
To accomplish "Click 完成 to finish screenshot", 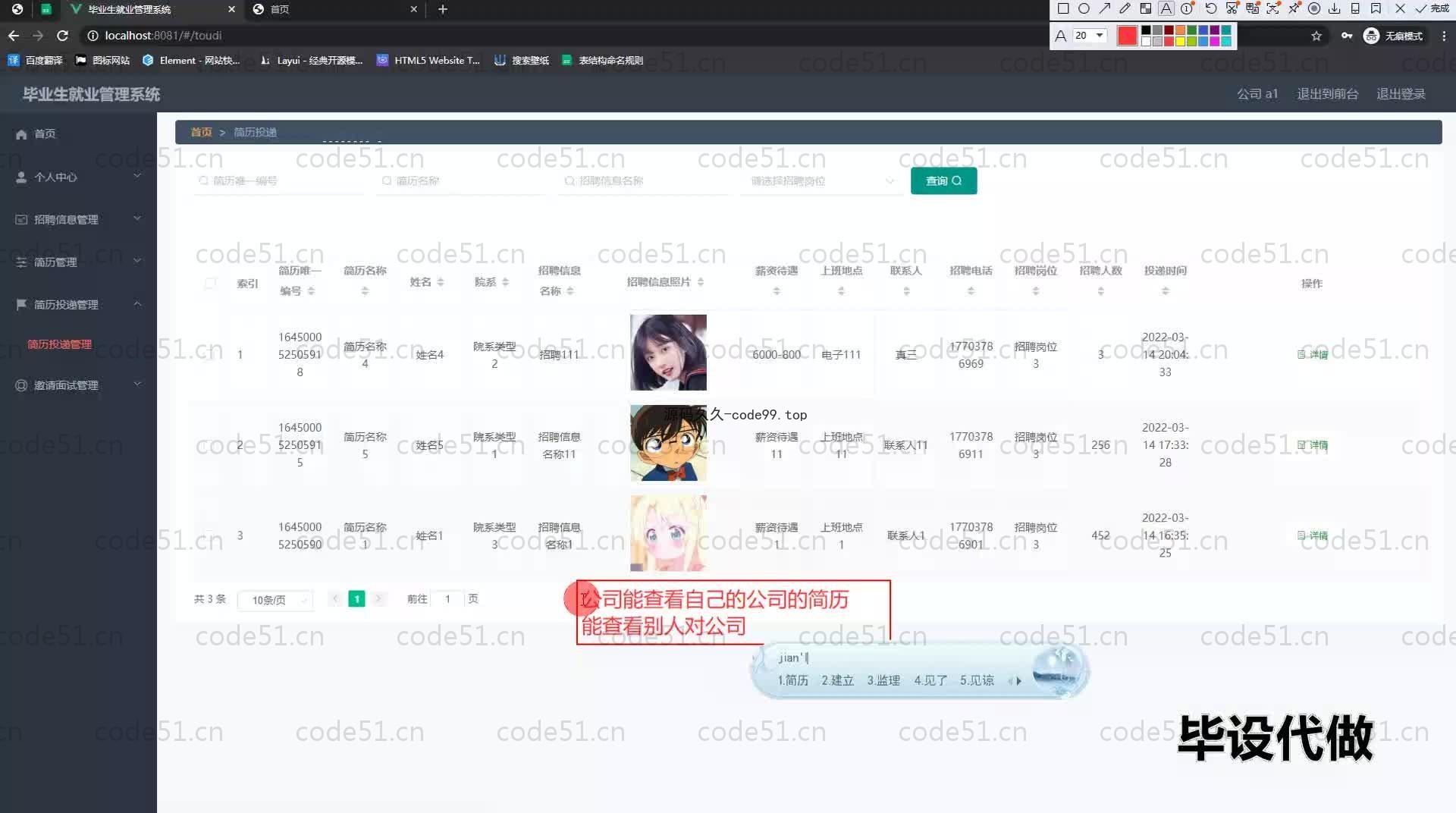I will pos(1432,9).
